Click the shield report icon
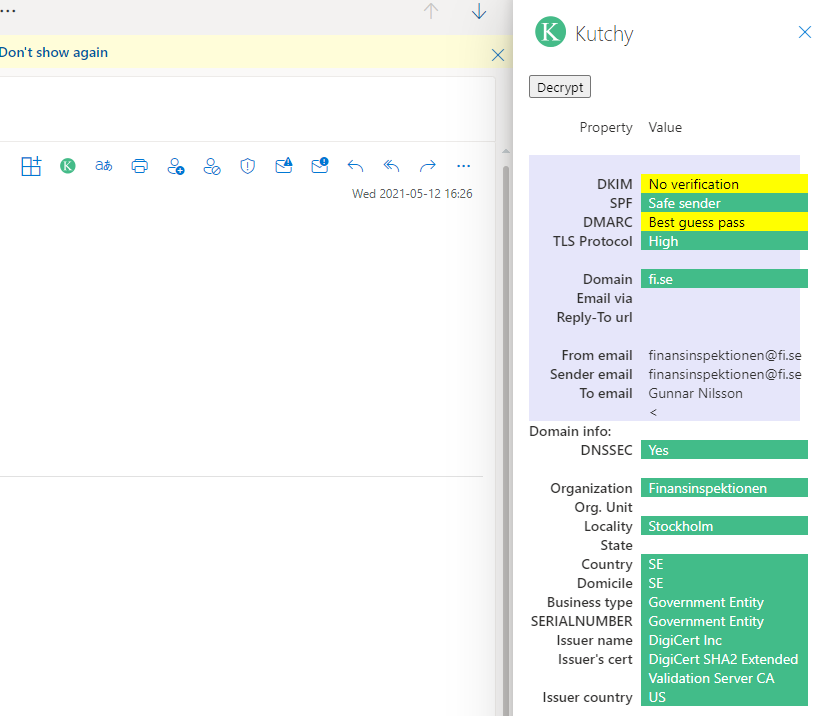Image resolution: width=815 pixels, height=716 pixels. (247, 166)
